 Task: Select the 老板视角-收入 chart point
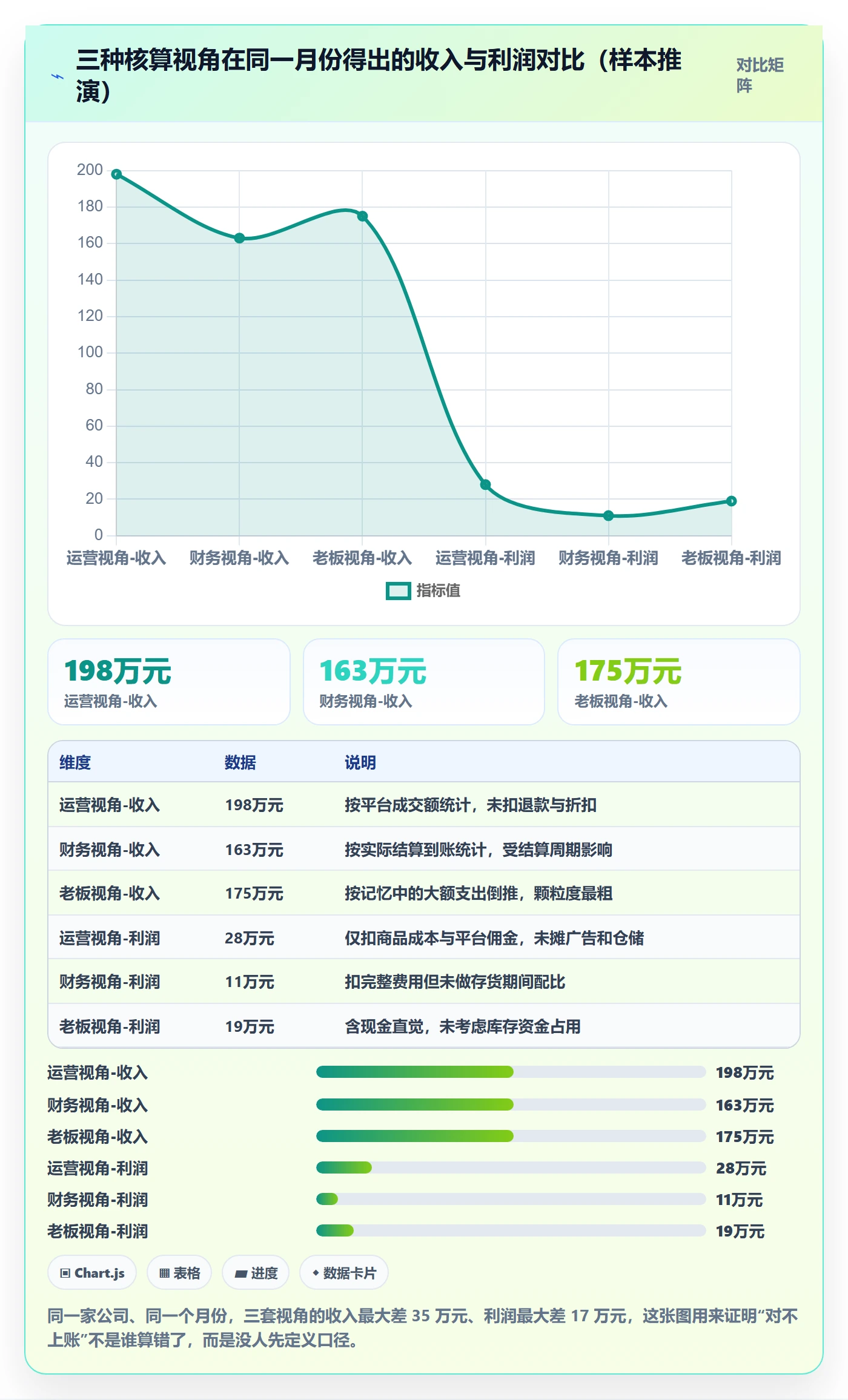pos(363,216)
